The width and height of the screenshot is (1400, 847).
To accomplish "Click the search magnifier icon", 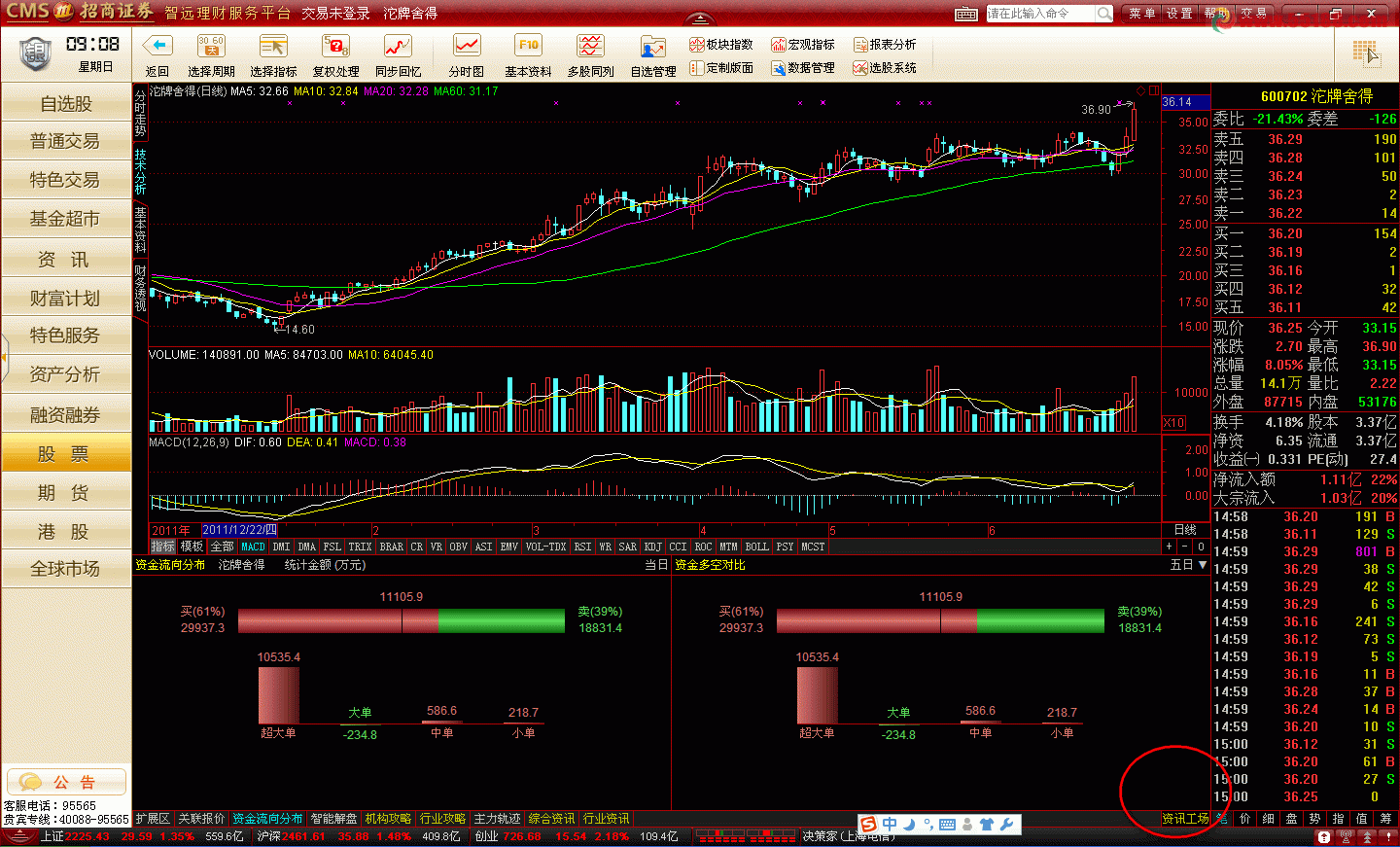I will click(1104, 14).
